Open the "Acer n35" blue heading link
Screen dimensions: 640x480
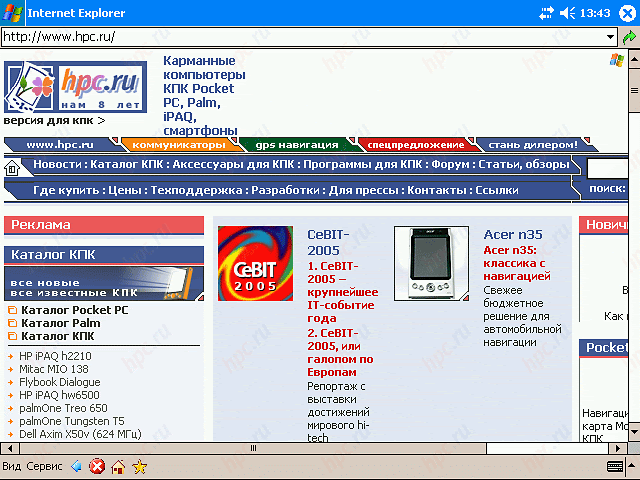pyautogui.click(x=513, y=235)
